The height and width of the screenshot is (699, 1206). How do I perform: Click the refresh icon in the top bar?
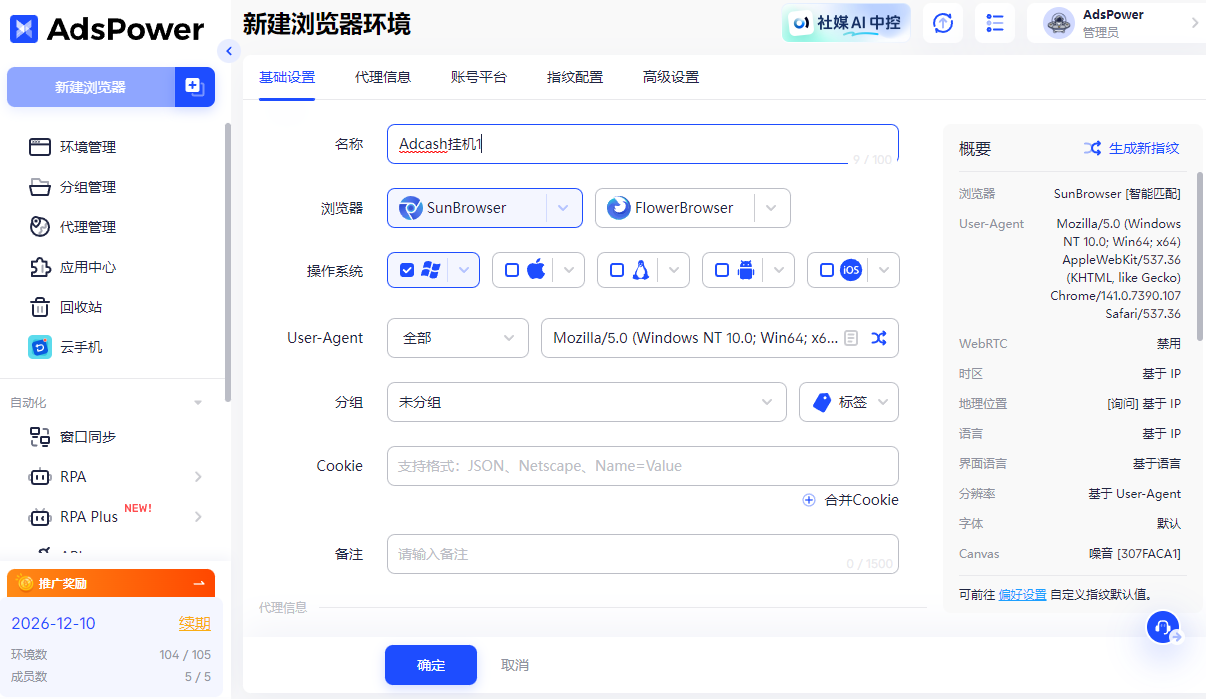point(942,22)
